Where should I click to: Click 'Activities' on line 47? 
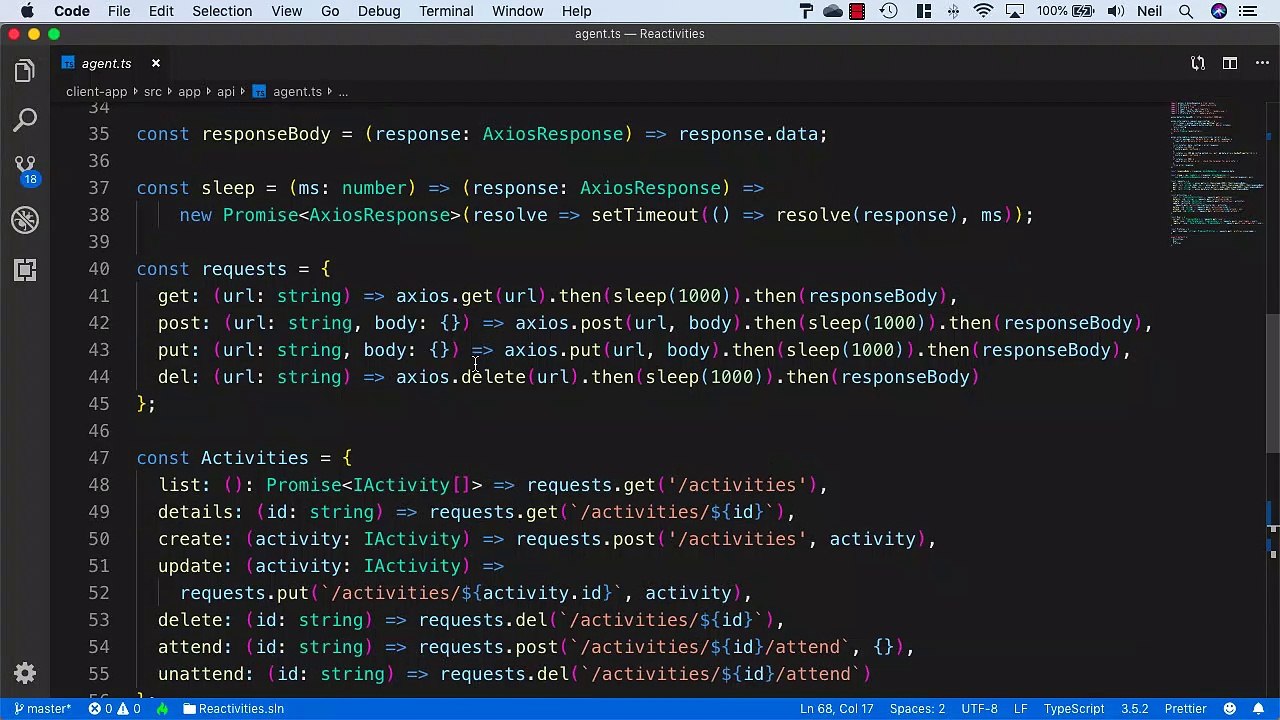254,458
